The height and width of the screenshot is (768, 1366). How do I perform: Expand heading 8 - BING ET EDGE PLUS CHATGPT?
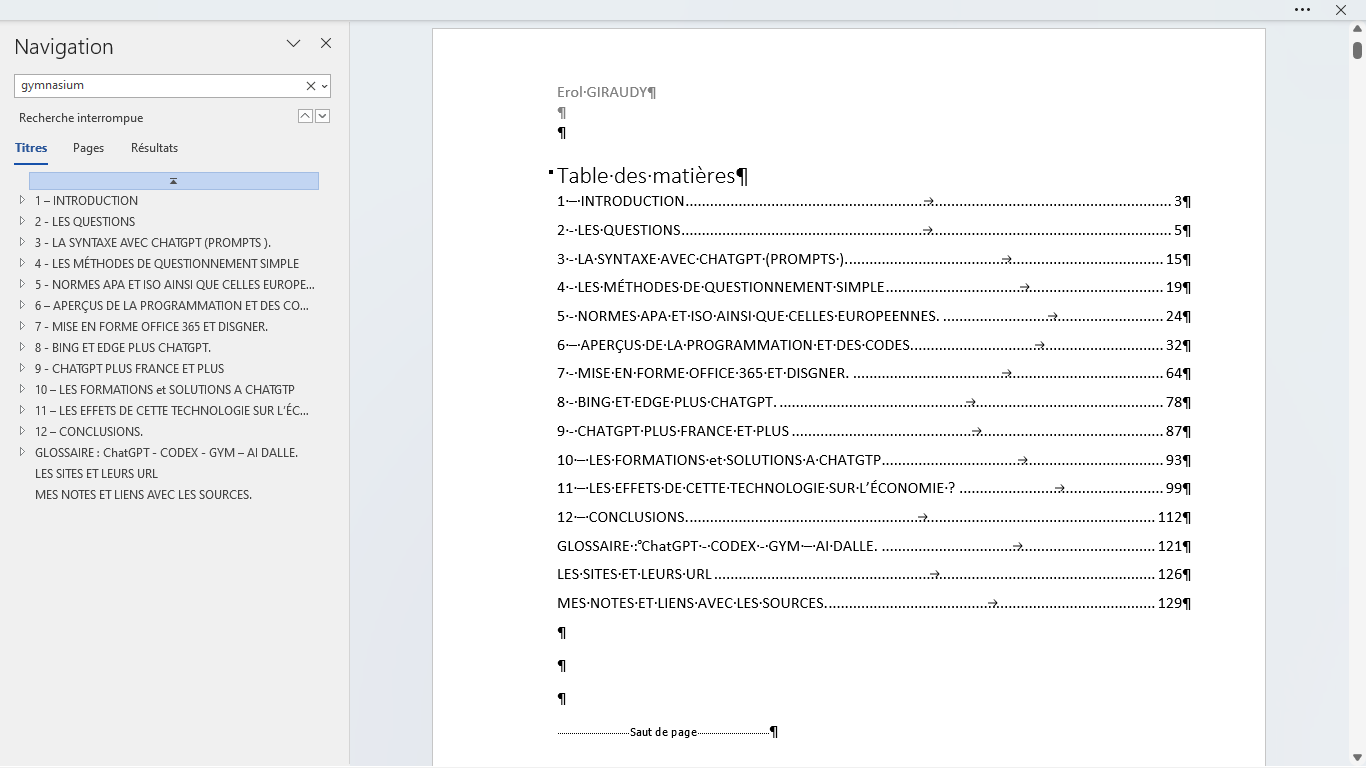click(x=22, y=347)
